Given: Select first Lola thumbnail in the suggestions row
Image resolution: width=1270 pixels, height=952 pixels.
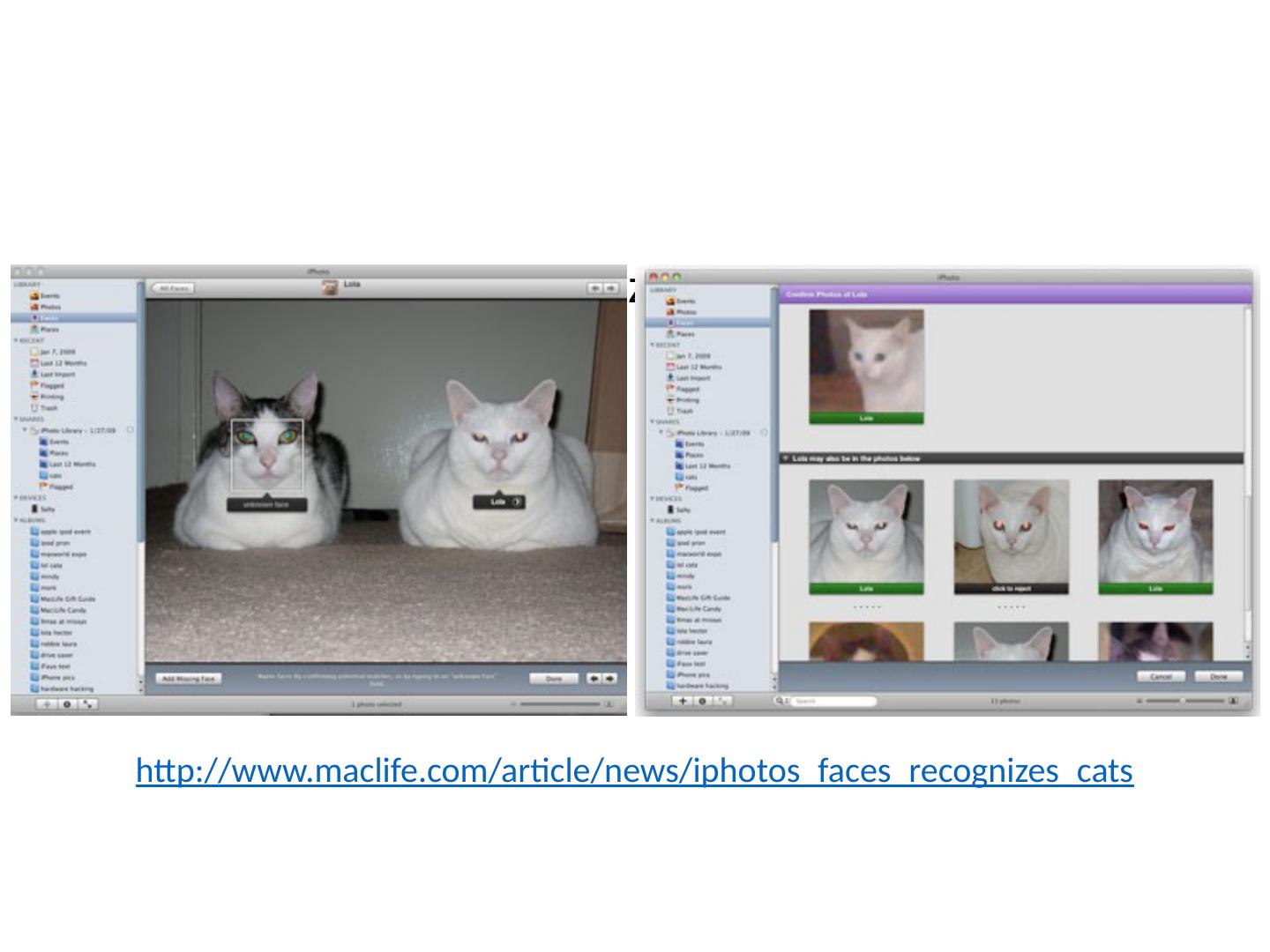Looking at the screenshot, I should [x=866, y=537].
